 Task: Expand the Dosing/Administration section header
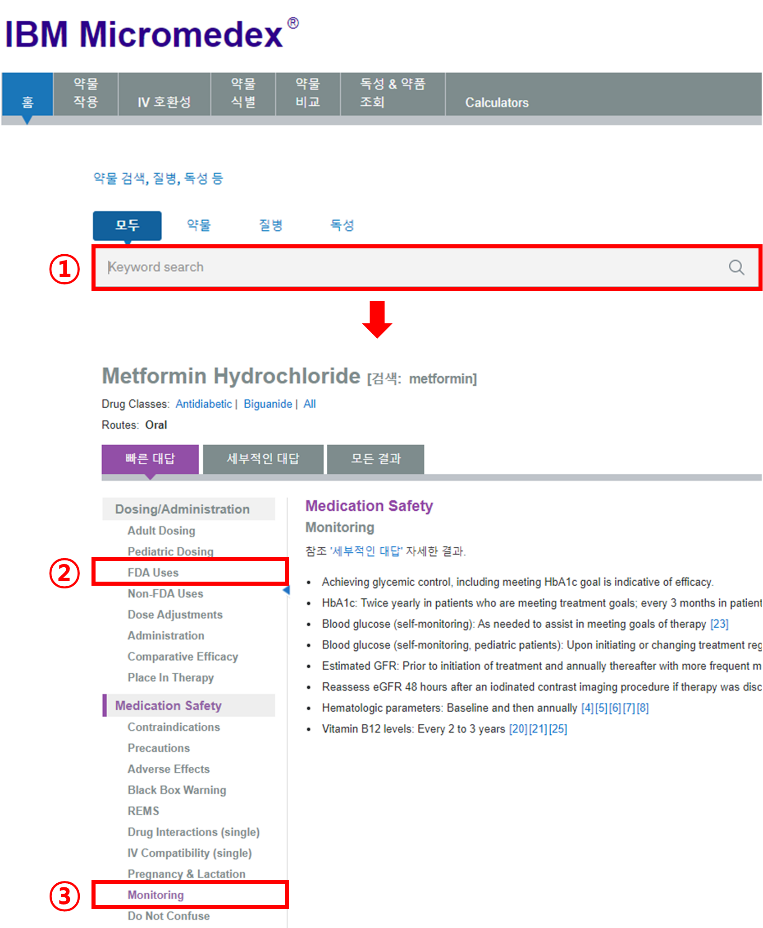pyautogui.click(x=182, y=509)
